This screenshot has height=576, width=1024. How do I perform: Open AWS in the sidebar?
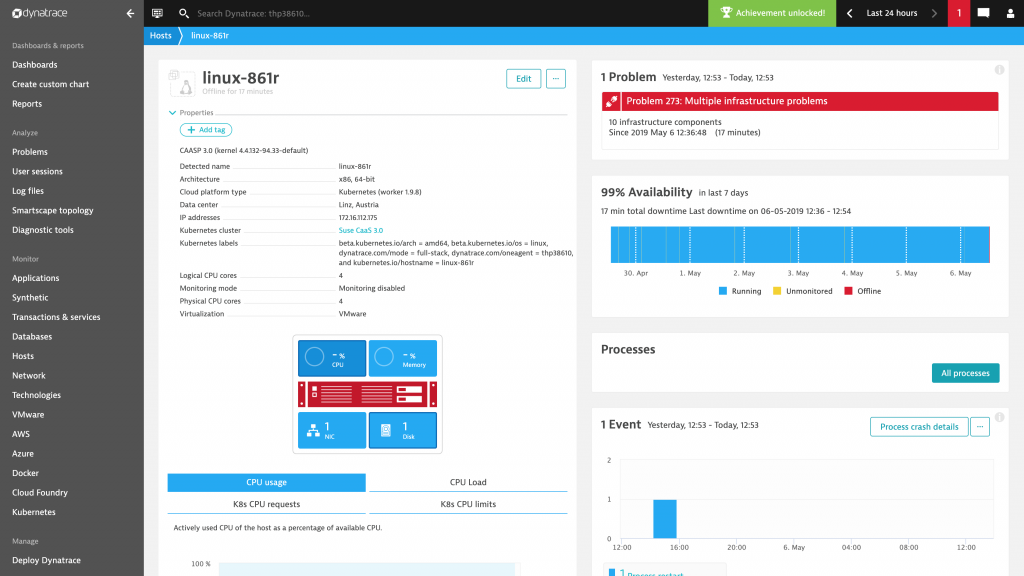pos(21,434)
